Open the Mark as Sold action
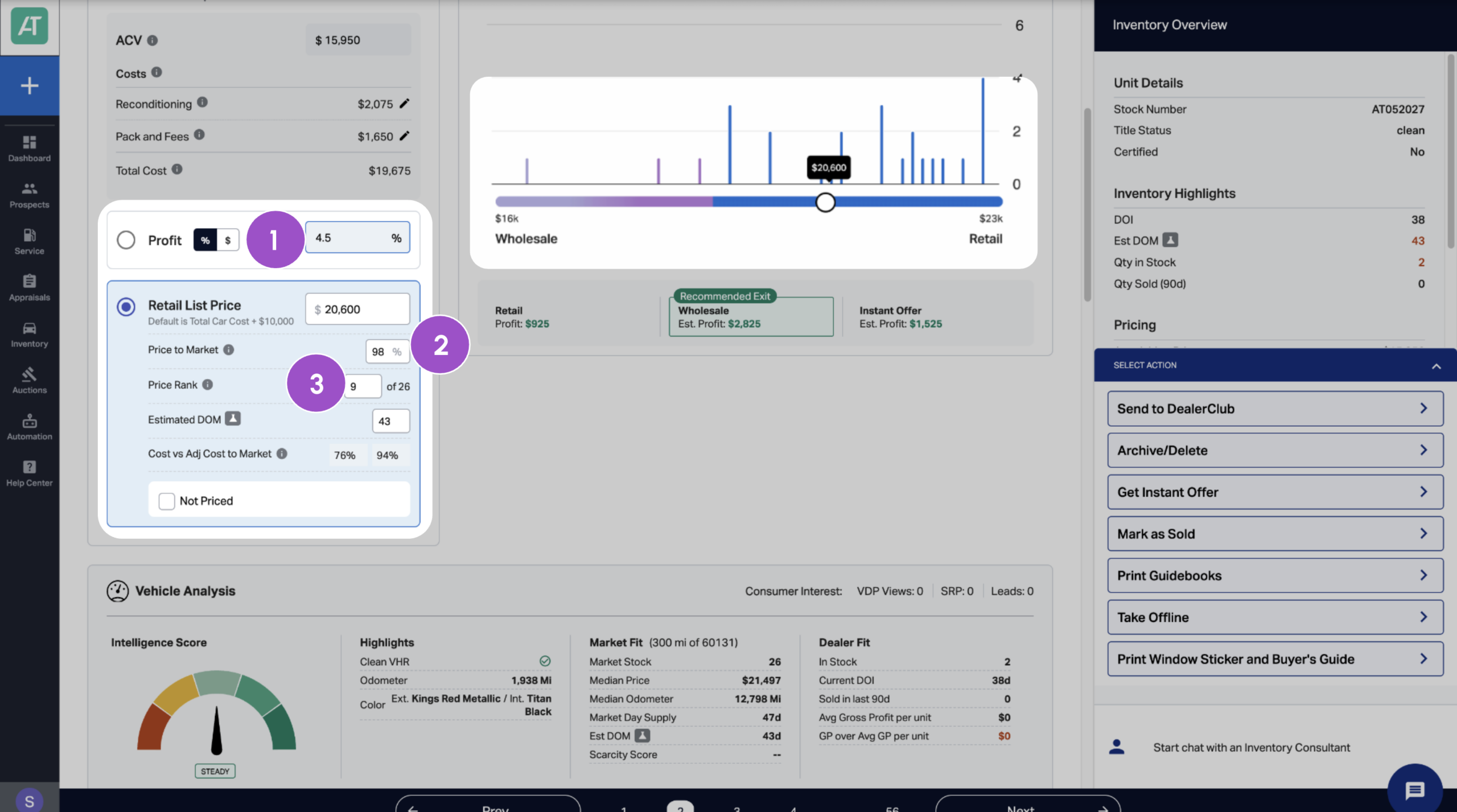 (x=1275, y=534)
